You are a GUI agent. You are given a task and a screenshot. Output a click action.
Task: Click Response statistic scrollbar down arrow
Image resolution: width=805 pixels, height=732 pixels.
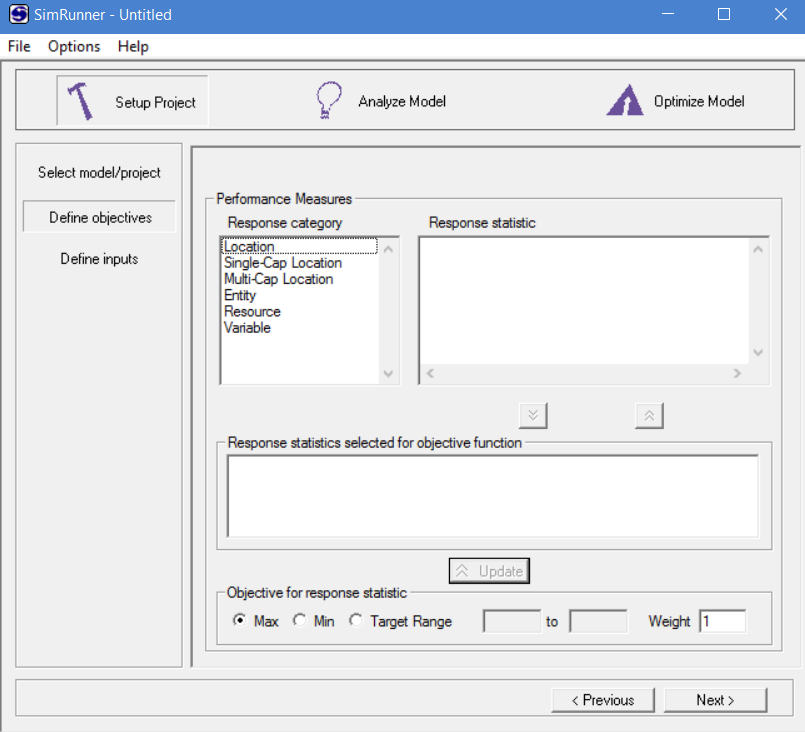[758, 352]
